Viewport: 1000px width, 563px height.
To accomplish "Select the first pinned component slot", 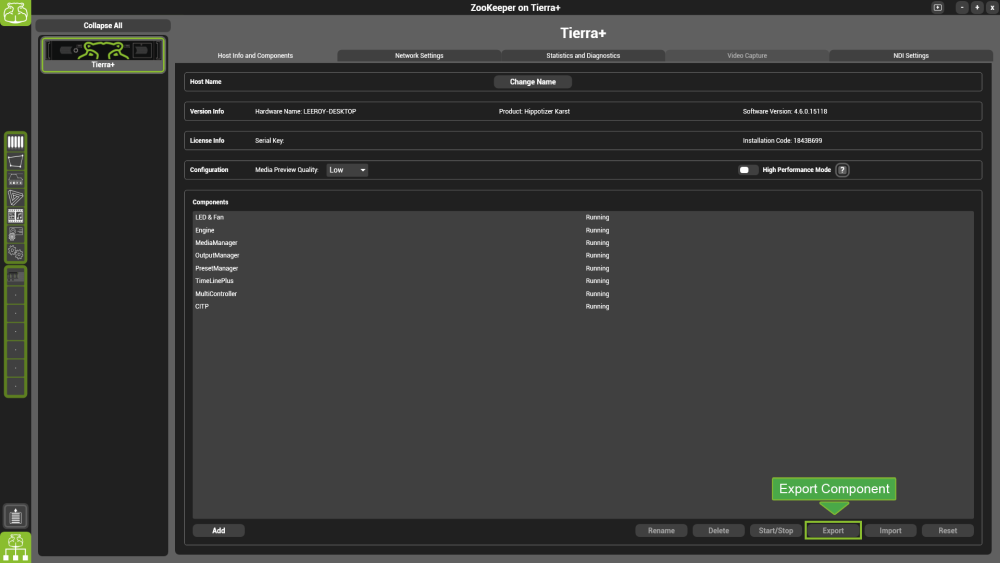I will [x=15, y=277].
